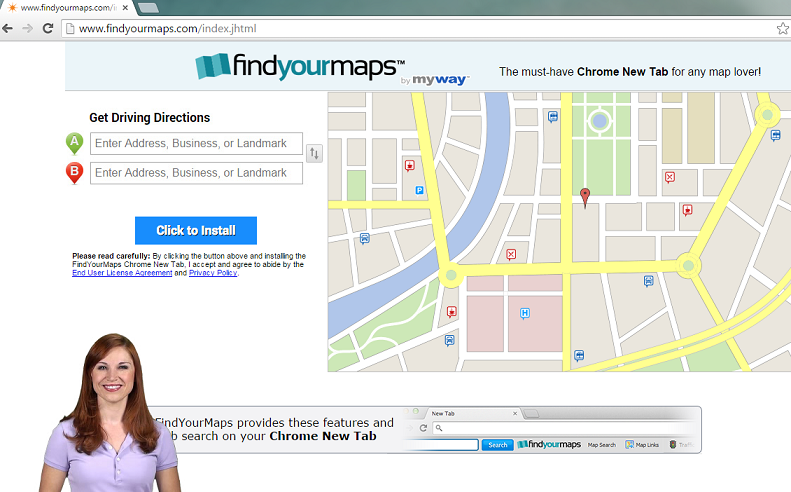
Task: Click the 'Please read carefully' disclaimer text
Action: click(x=189, y=264)
